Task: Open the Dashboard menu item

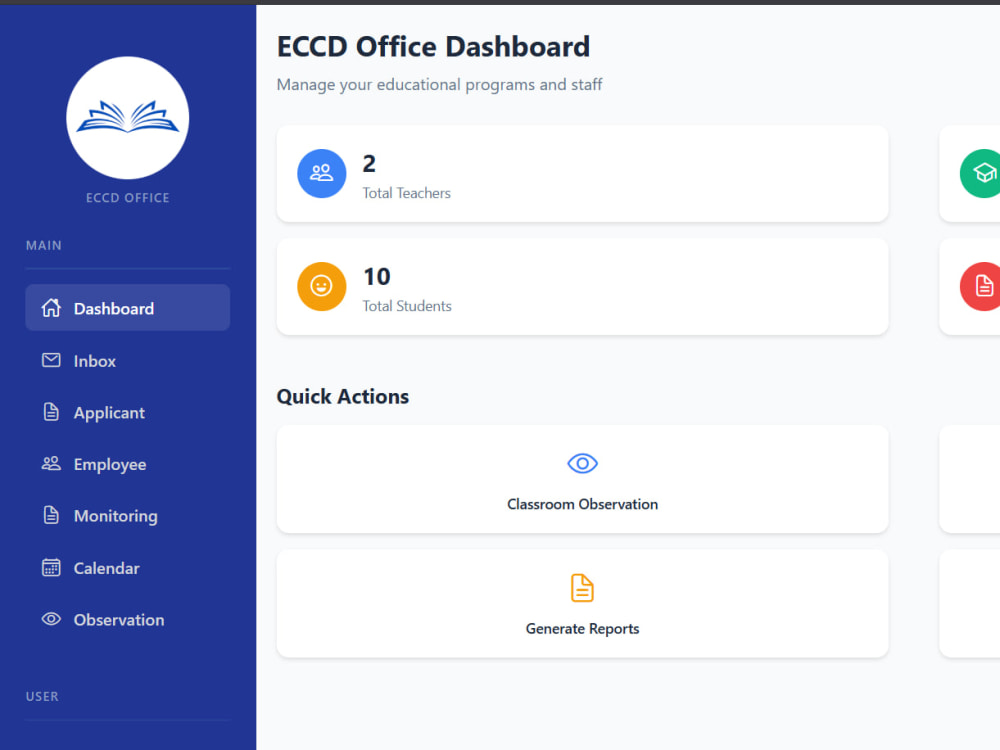Action: pyautogui.click(x=128, y=307)
